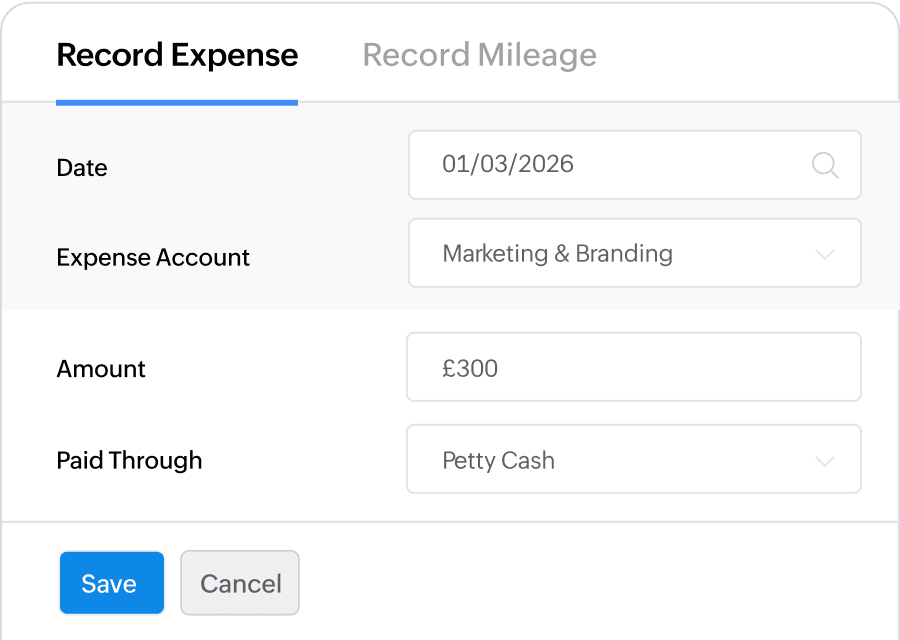Click the Expense Account label

(153, 257)
